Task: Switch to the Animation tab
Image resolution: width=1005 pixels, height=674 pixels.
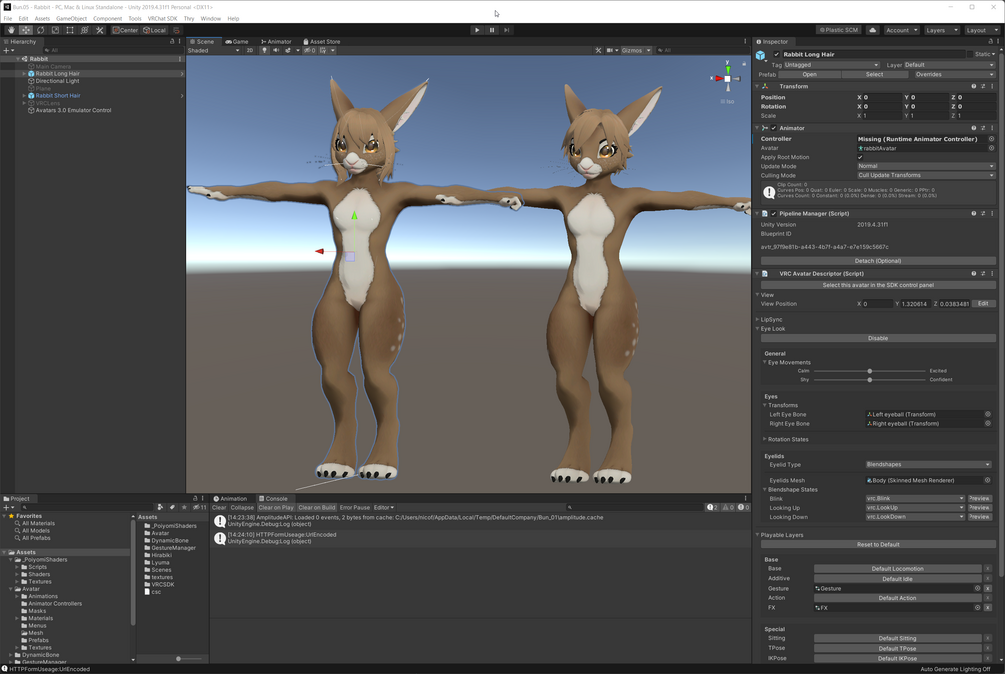Action: 230,498
